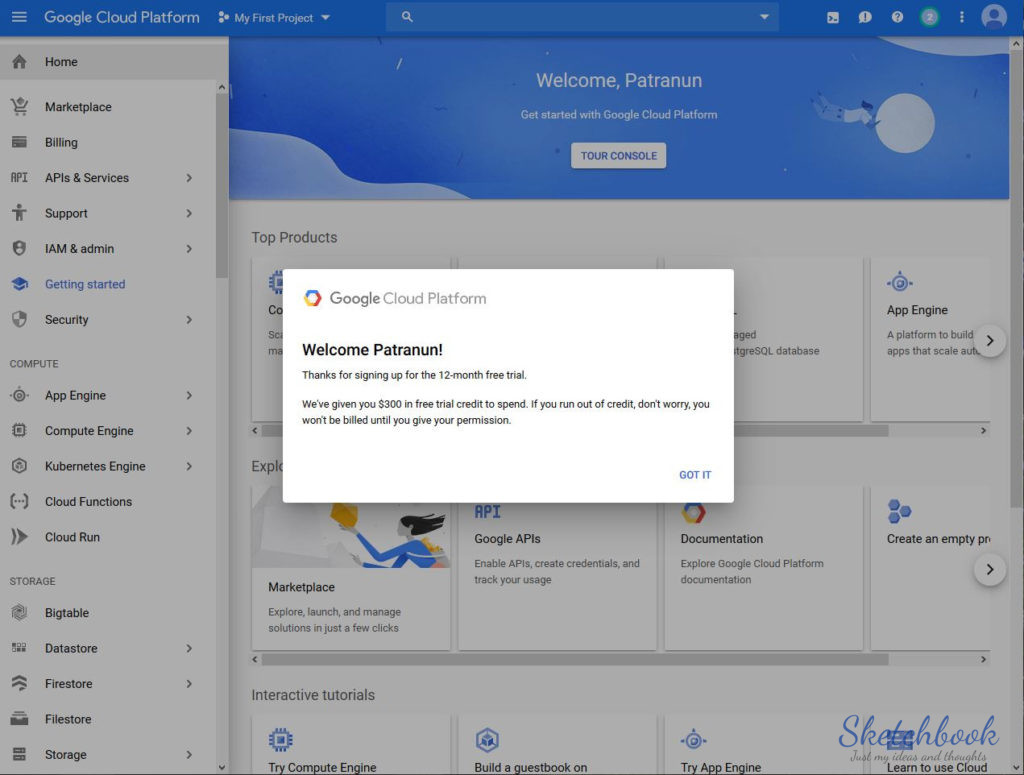This screenshot has width=1024, height=775.
Task: Click the header search input field
Action: pyautogui.click(x=583, y=17)
